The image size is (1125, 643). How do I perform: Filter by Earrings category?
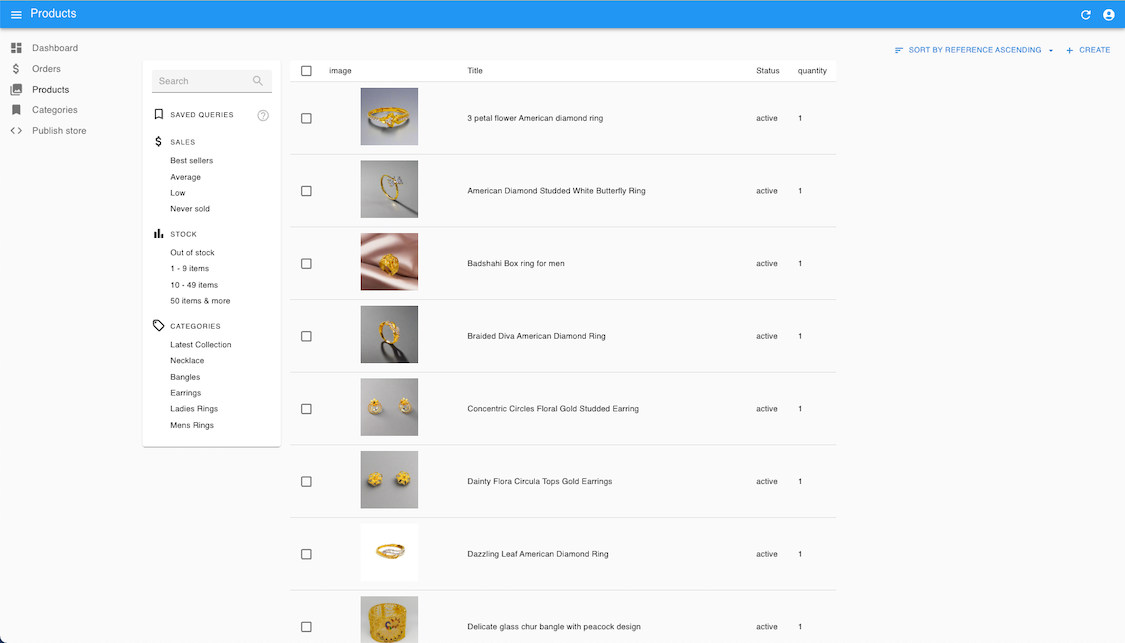pyautogui.click(x=186, y=393)
